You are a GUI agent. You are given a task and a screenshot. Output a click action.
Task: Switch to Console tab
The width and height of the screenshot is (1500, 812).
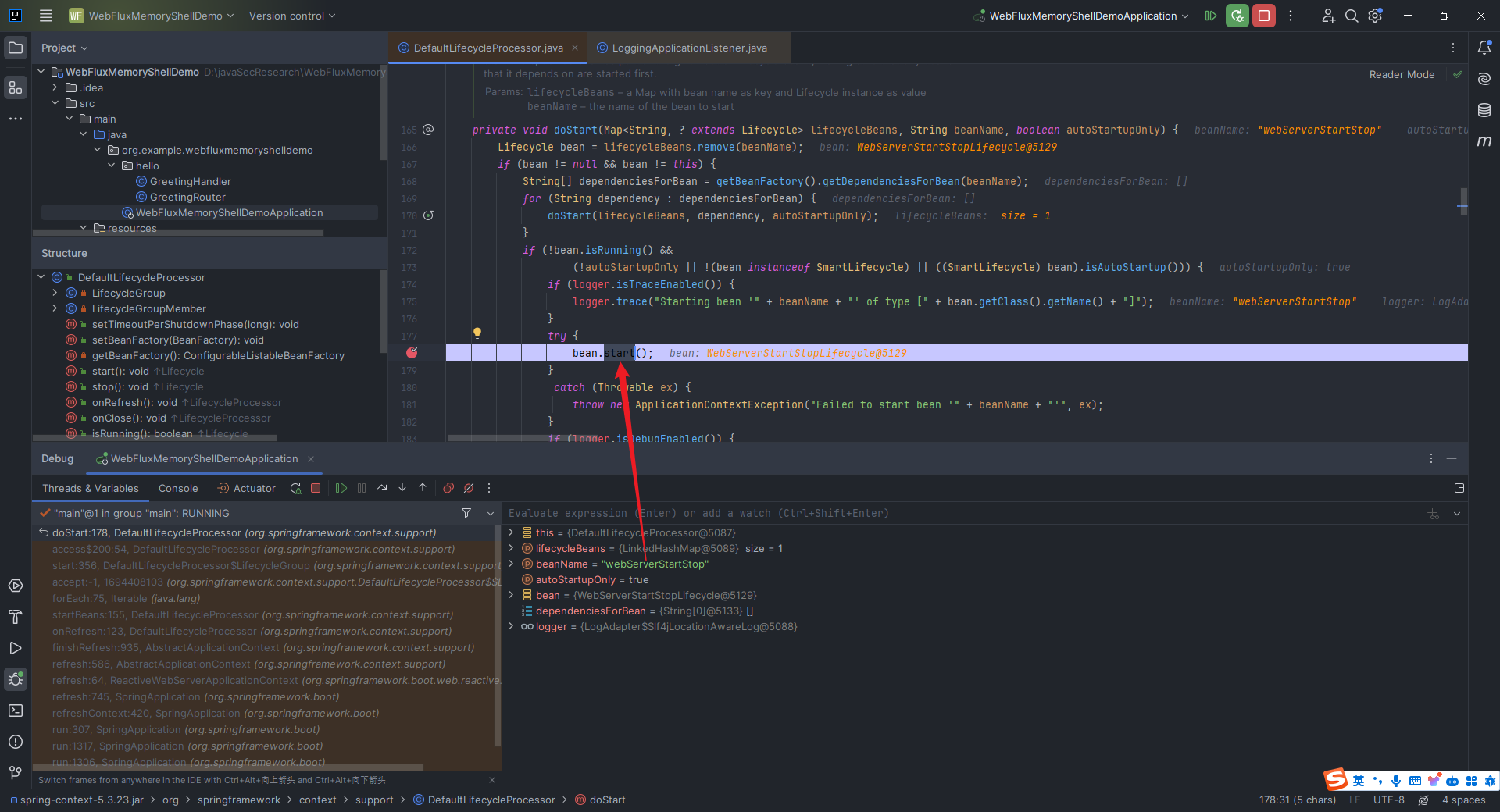pos(178,488)
